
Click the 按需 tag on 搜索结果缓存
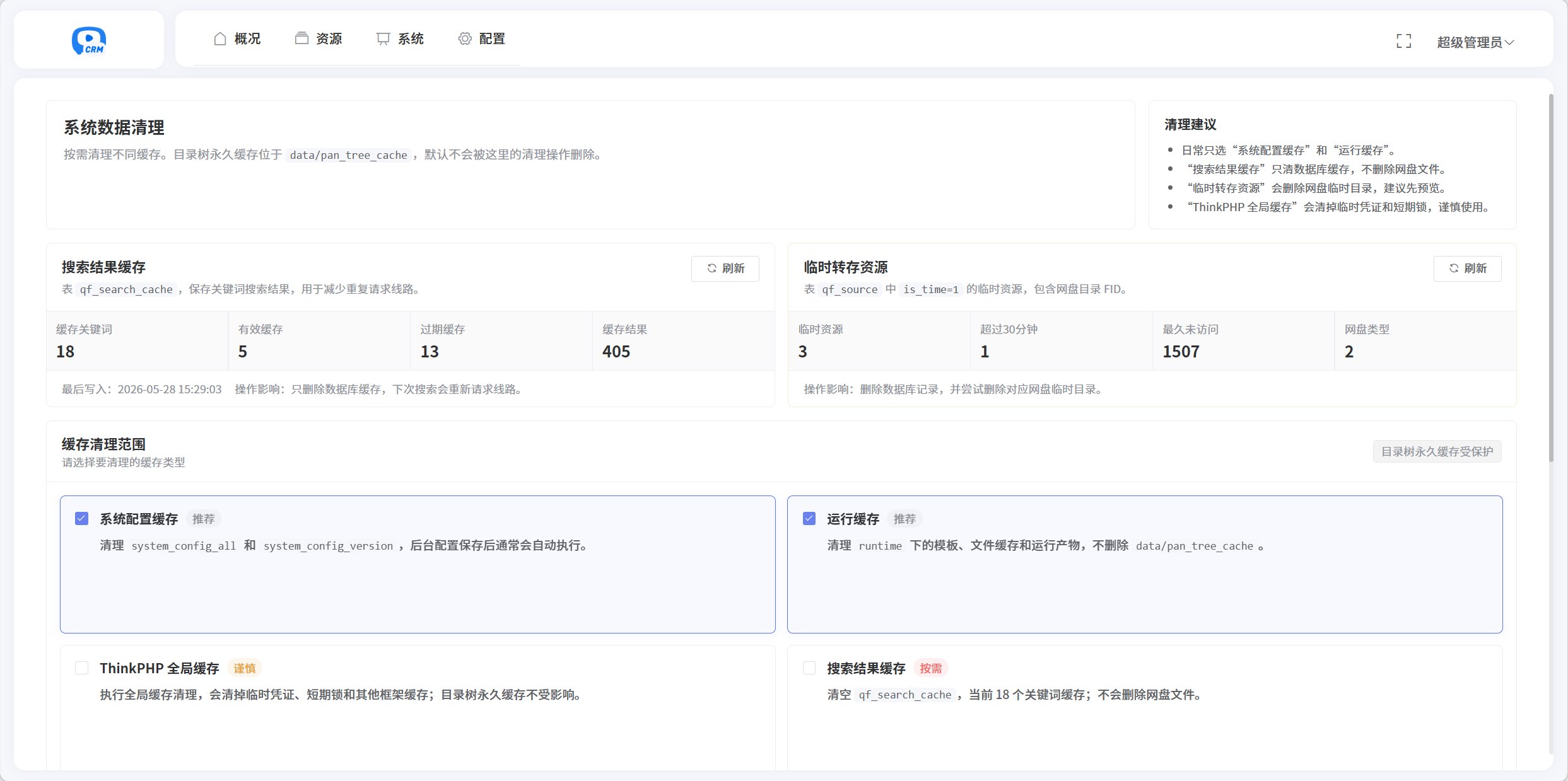[930, 668]
